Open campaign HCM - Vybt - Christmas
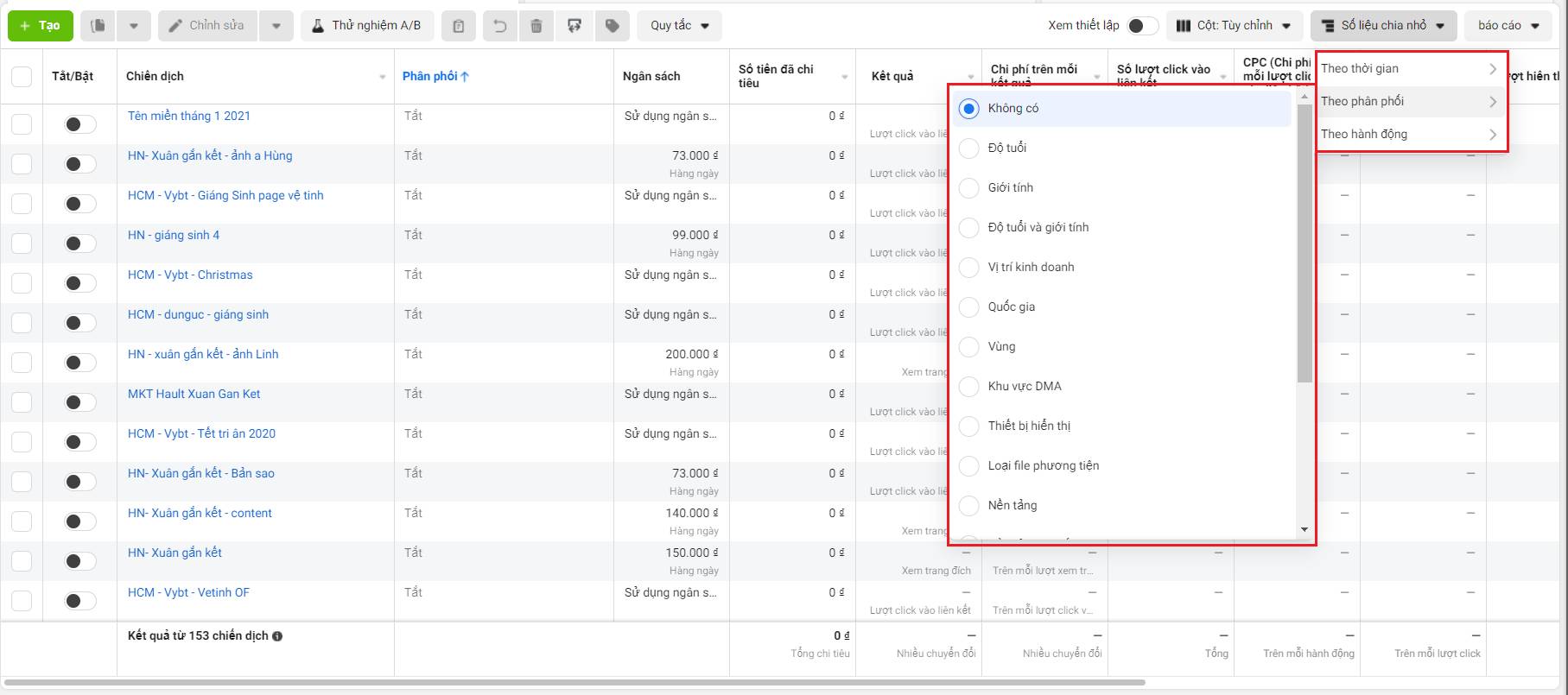This screenshot has height=695, width=1568. pyautogui.click(x=190, y=275)
